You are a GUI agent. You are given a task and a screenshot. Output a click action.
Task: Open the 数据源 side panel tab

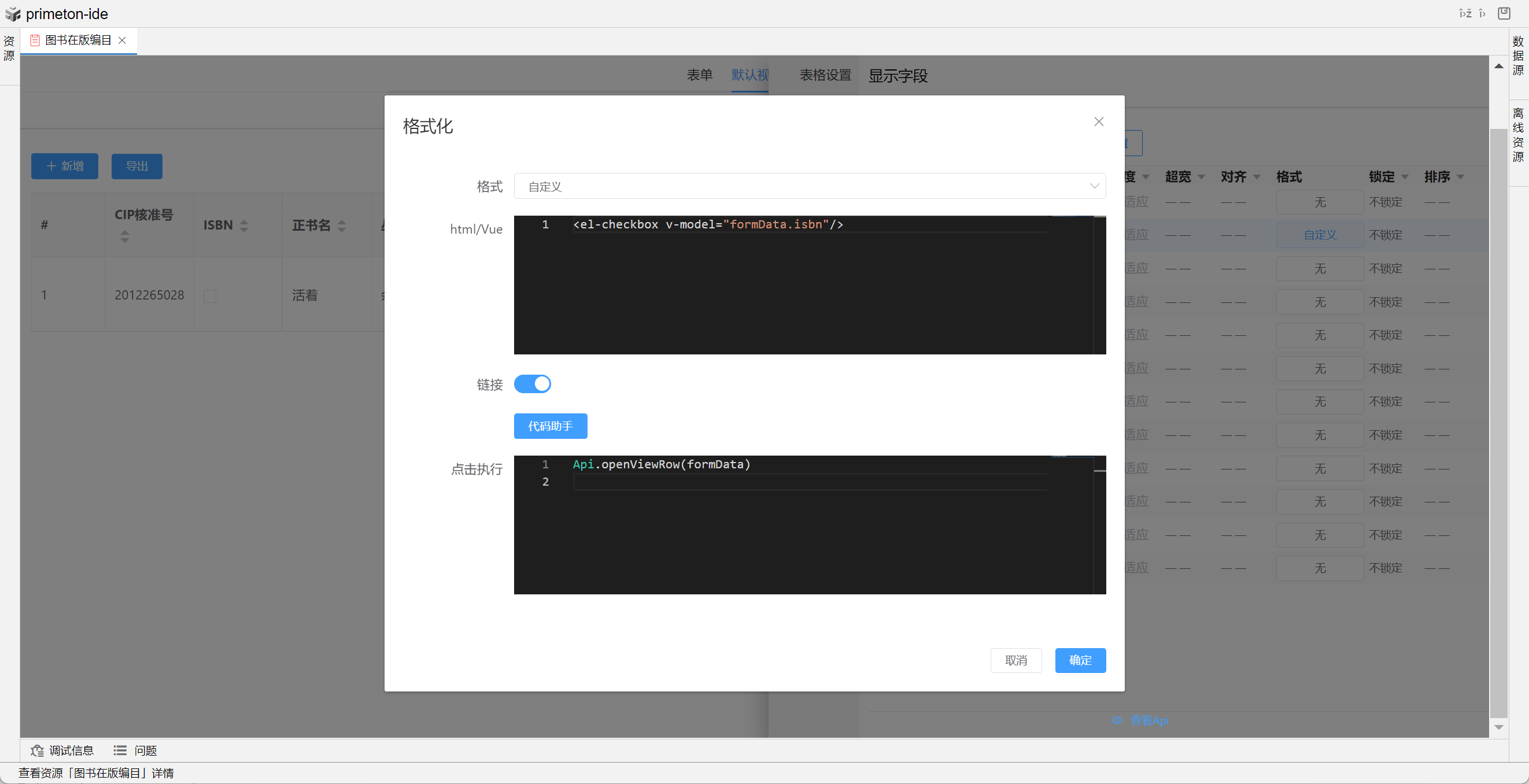point(1517,56)
